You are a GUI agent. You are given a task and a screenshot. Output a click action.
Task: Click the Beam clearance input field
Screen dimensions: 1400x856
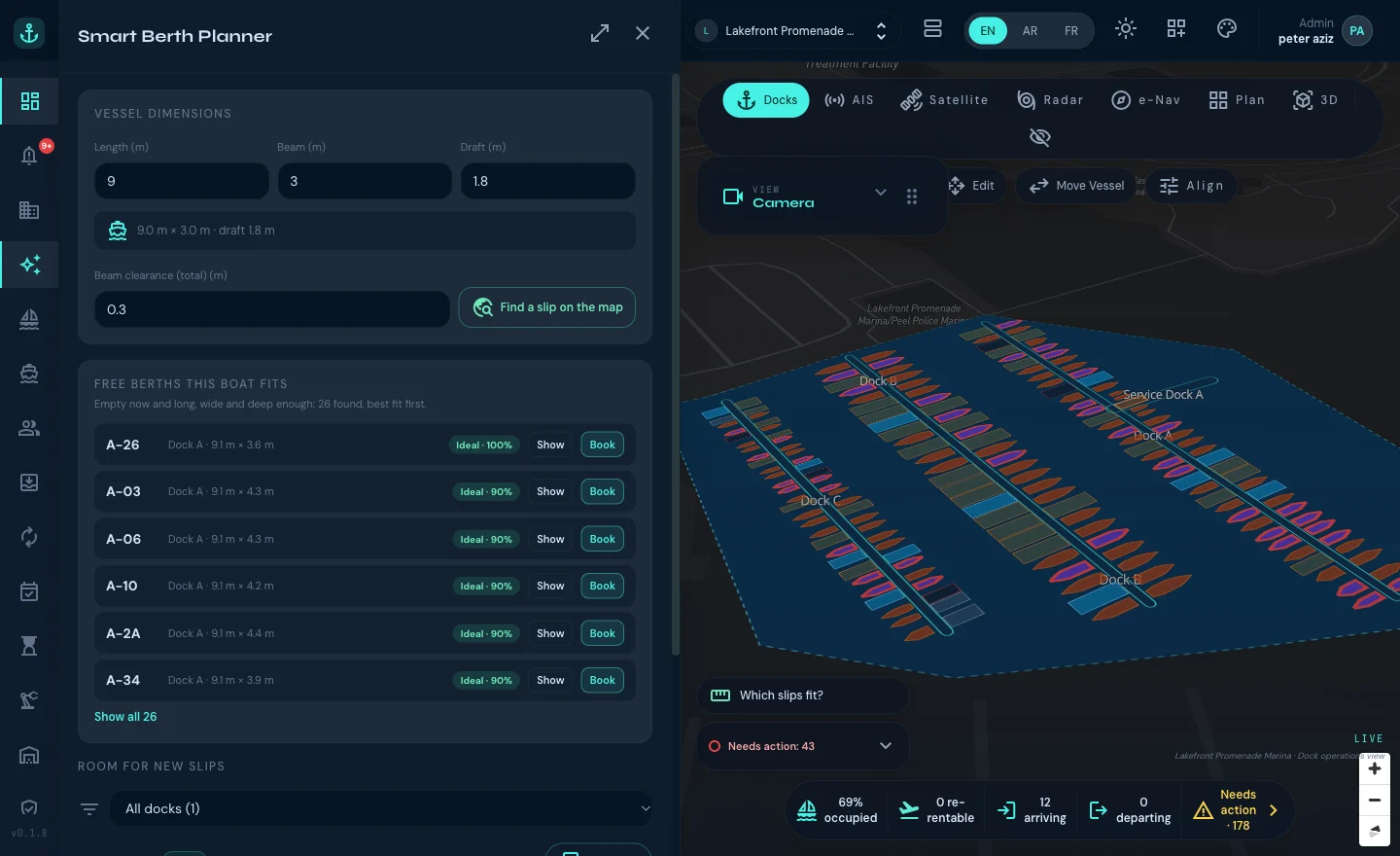point(272,309)
